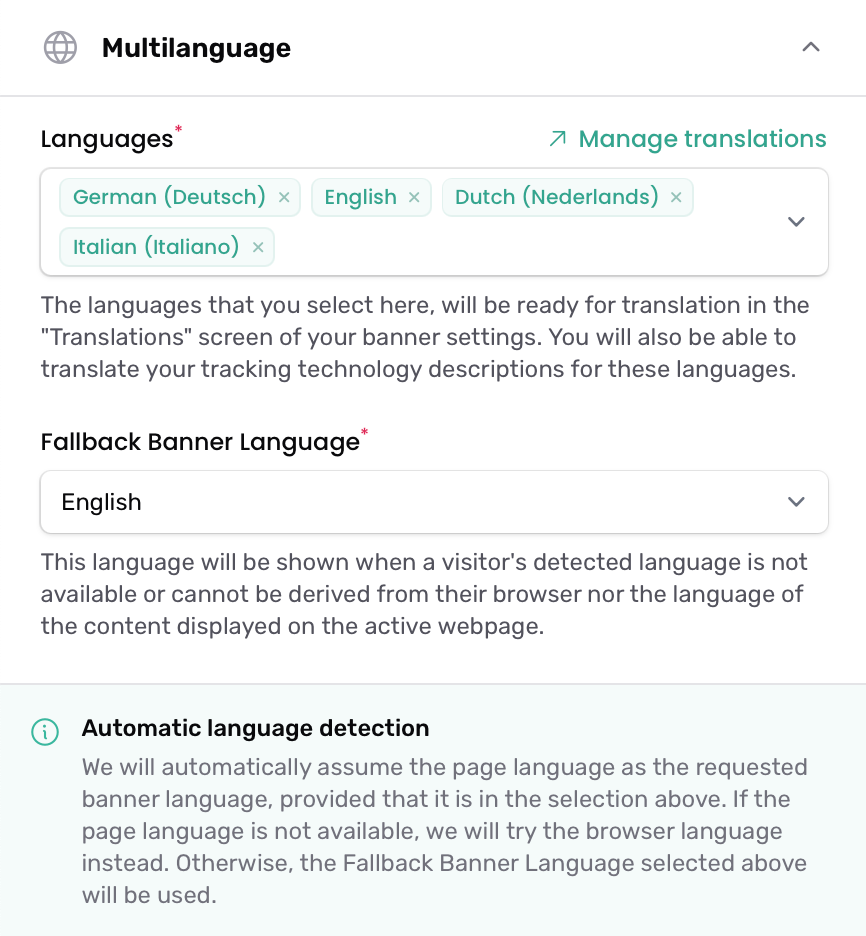Click the Automatic language detection heading

(255, 728)
